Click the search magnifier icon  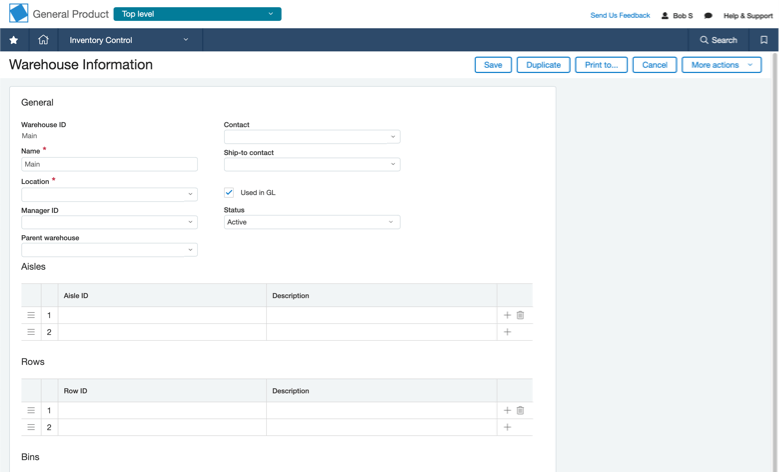pyautogui.click(x=703, y=40)
